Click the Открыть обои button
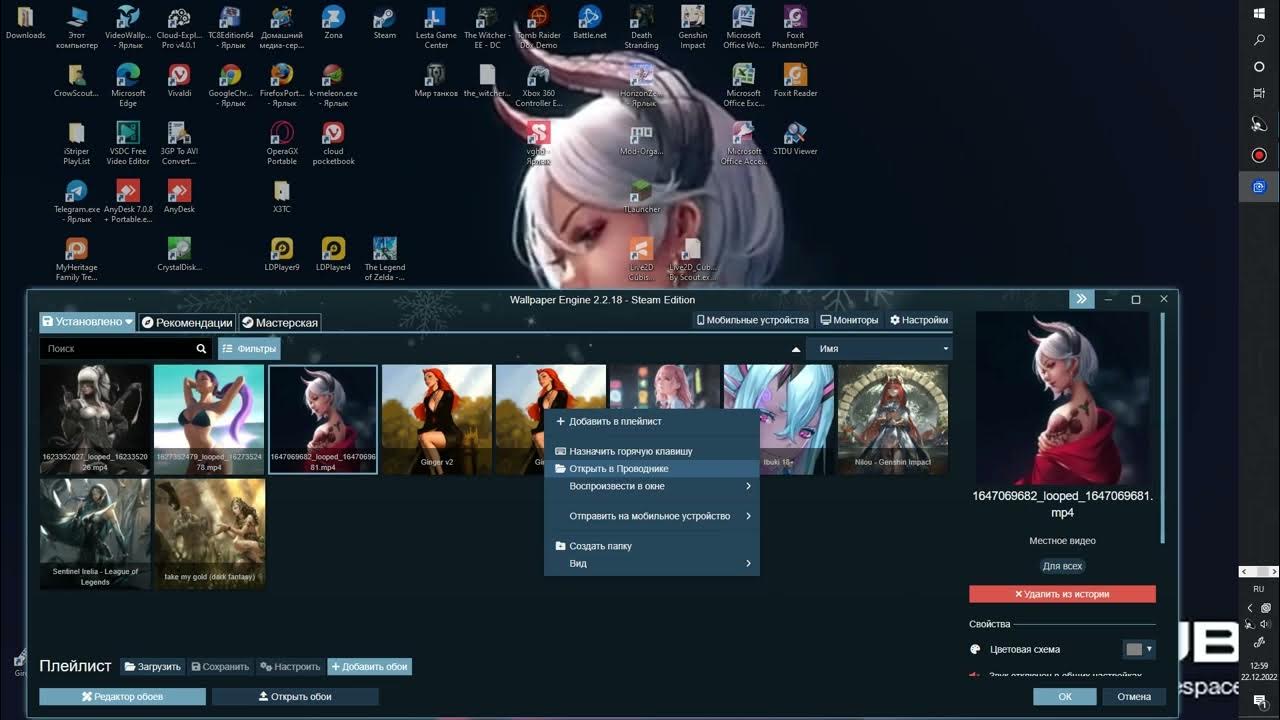Screen dimensions: 1280x720 (x=295, y=696)
